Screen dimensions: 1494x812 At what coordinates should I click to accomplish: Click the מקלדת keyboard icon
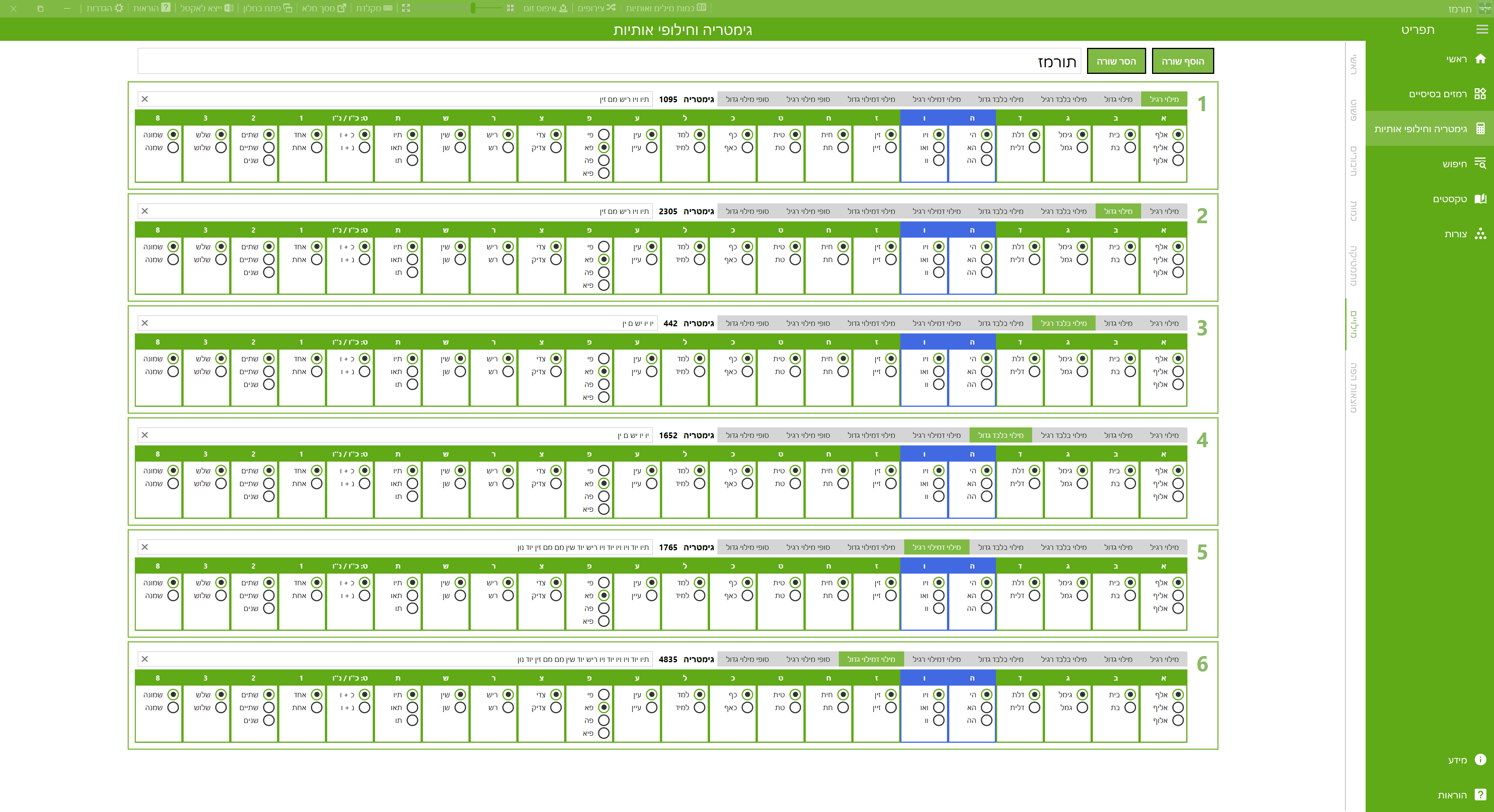pos(388,8)
